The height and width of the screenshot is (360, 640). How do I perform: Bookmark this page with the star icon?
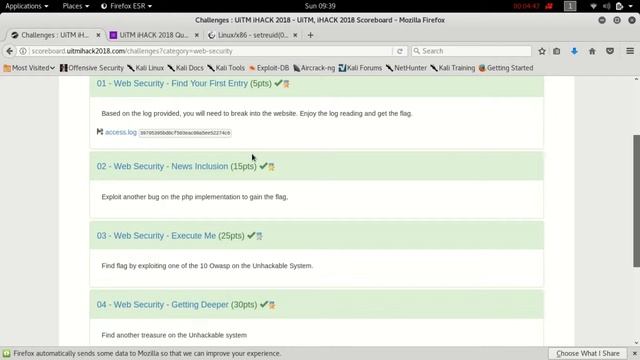(x=542, y=51)
